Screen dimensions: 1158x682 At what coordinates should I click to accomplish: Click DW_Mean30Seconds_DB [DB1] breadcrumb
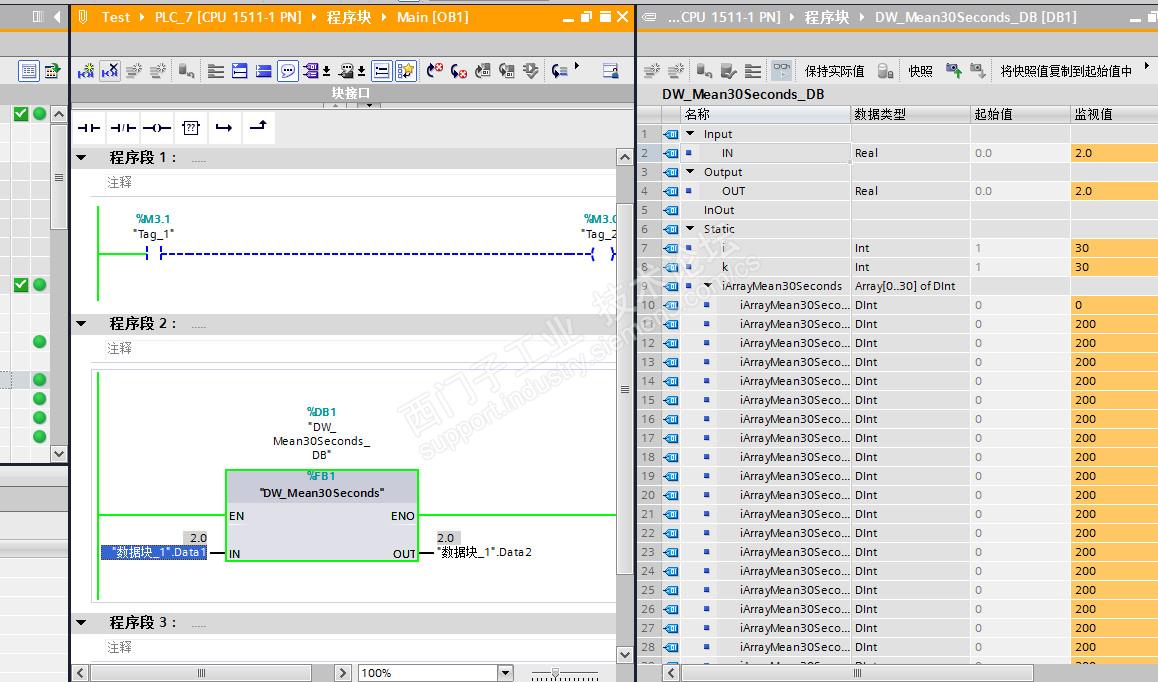pyautogui.click(x=976, y=17)
